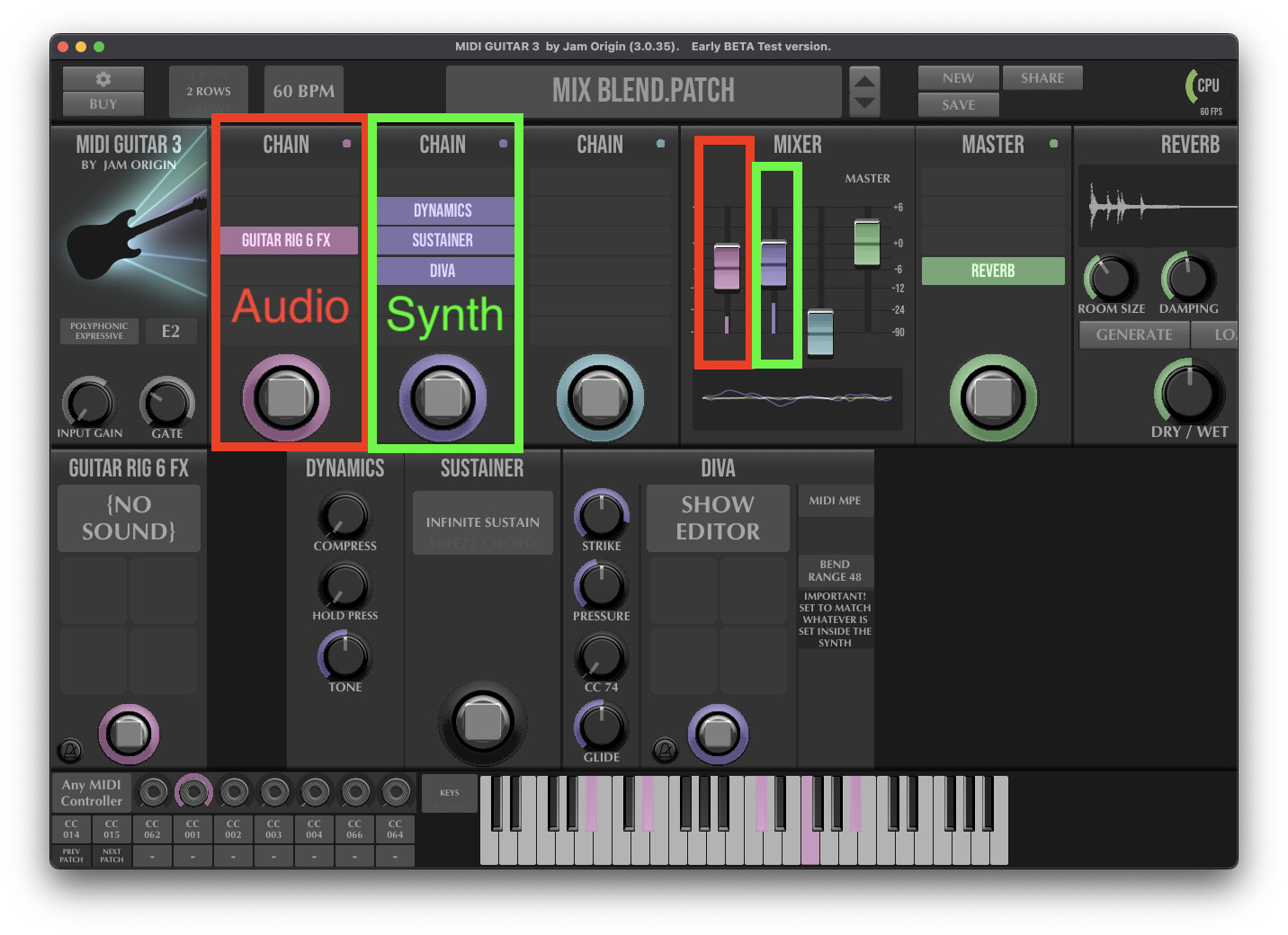Click the metronome icon in the DIVA panel

(665, 750)
